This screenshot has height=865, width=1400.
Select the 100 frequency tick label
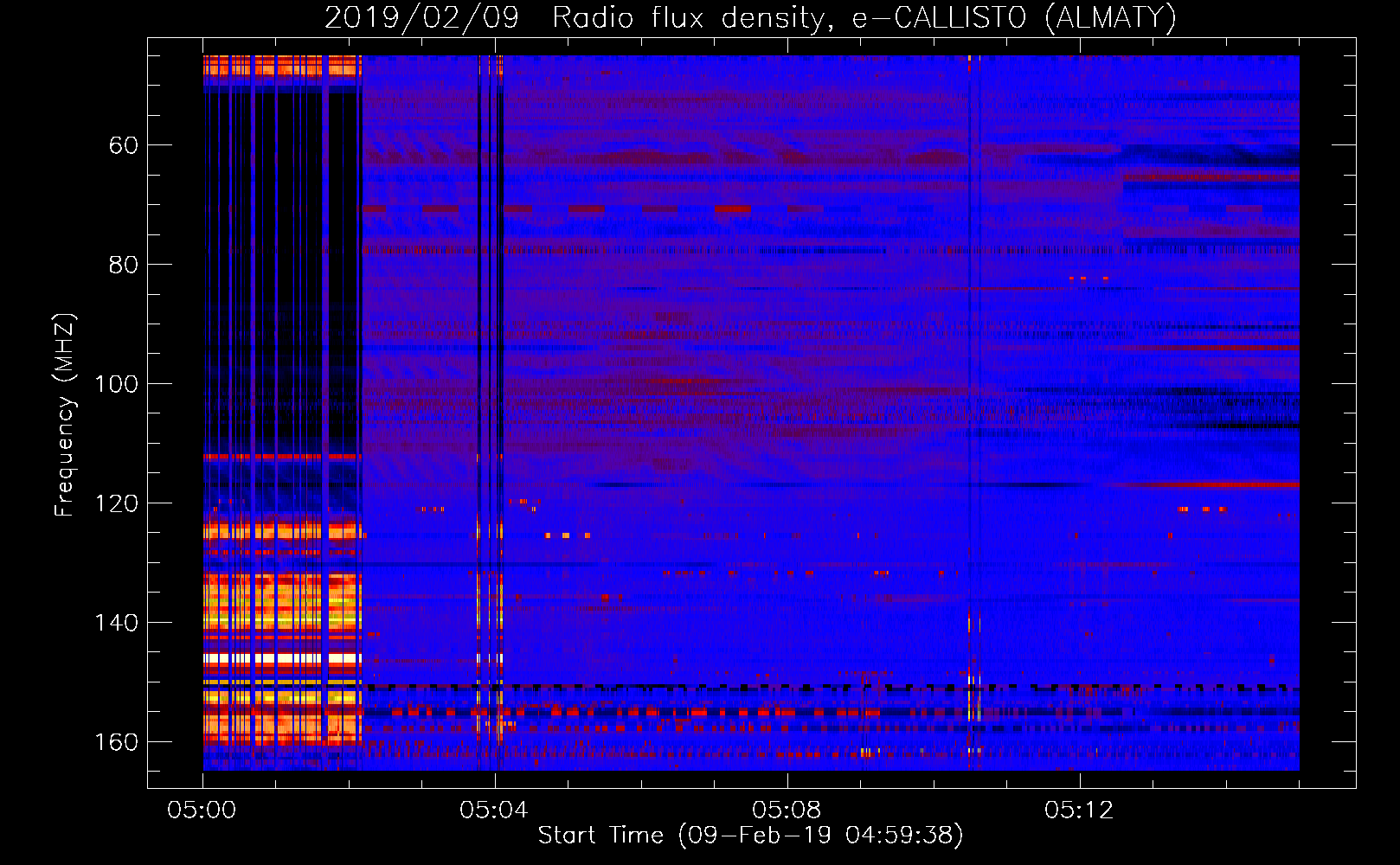click(x=117, y=384)
